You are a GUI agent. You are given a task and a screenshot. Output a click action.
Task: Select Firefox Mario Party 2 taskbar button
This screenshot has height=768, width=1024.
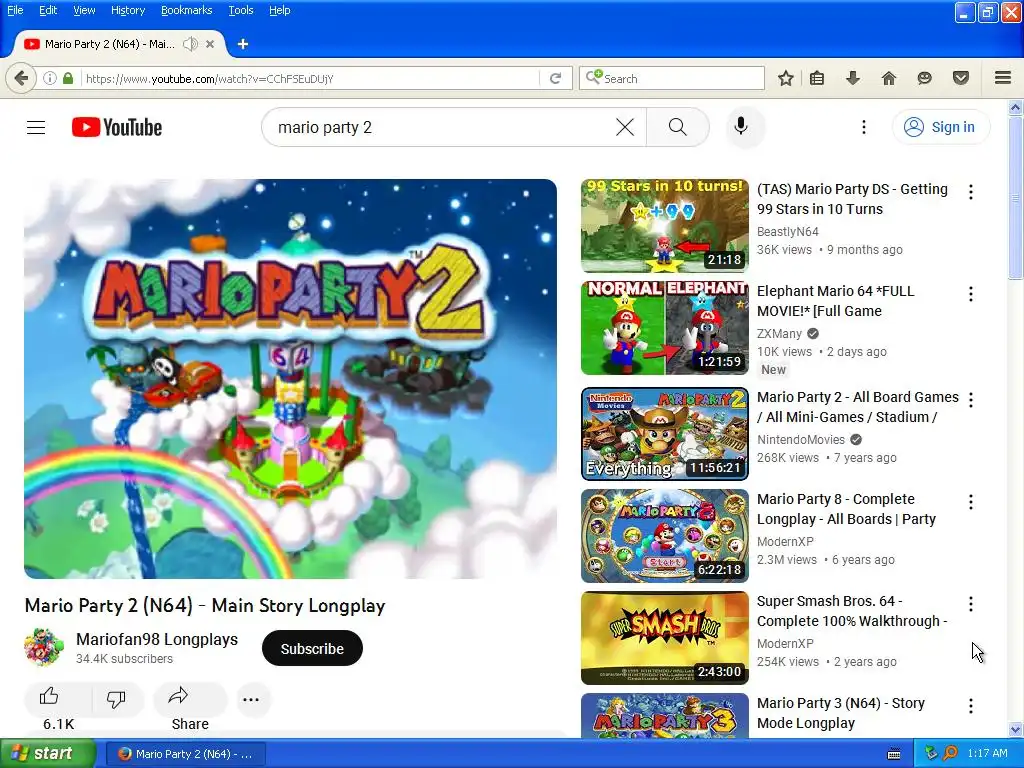tap(185, 754)
